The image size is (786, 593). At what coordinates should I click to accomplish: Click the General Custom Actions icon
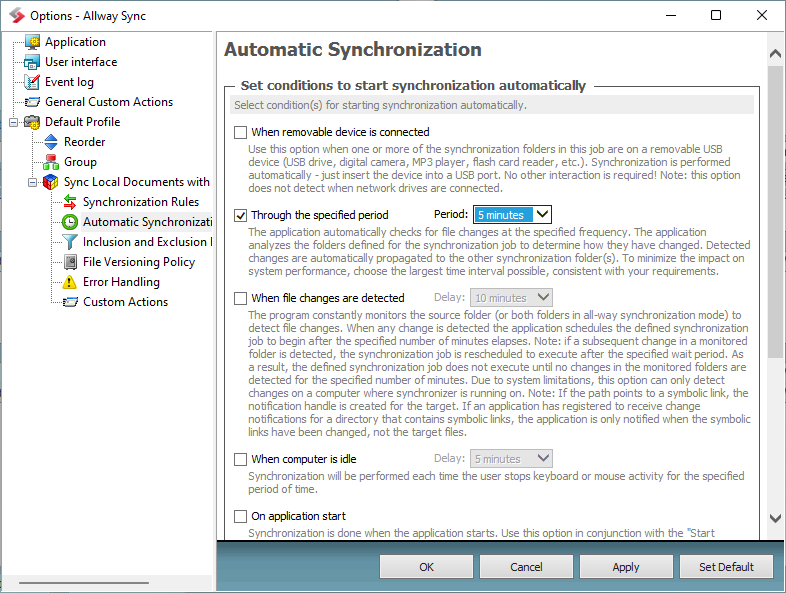click(32, 102)
